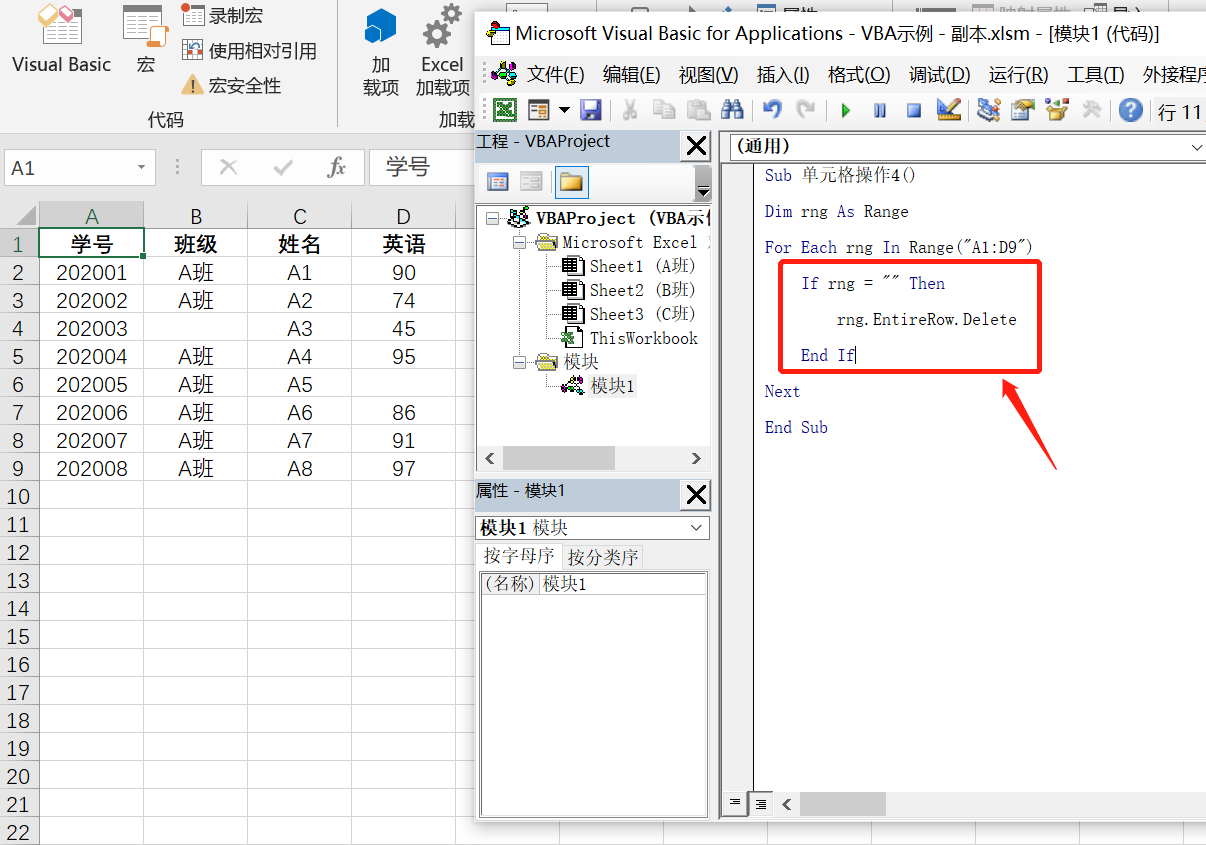The height and width of the screenshot is (845, 1206).
Task: Click 使用相对引用 in the Code group
Action: pos(251,48)
